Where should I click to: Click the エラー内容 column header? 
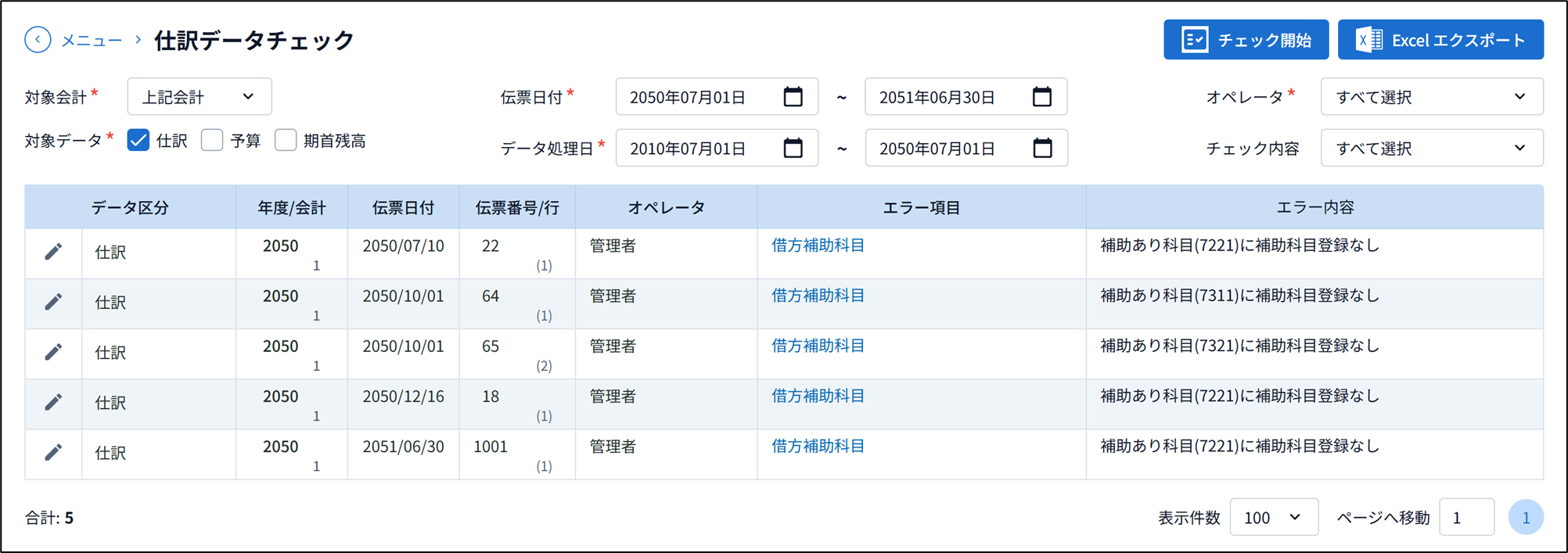[1314, 207]
